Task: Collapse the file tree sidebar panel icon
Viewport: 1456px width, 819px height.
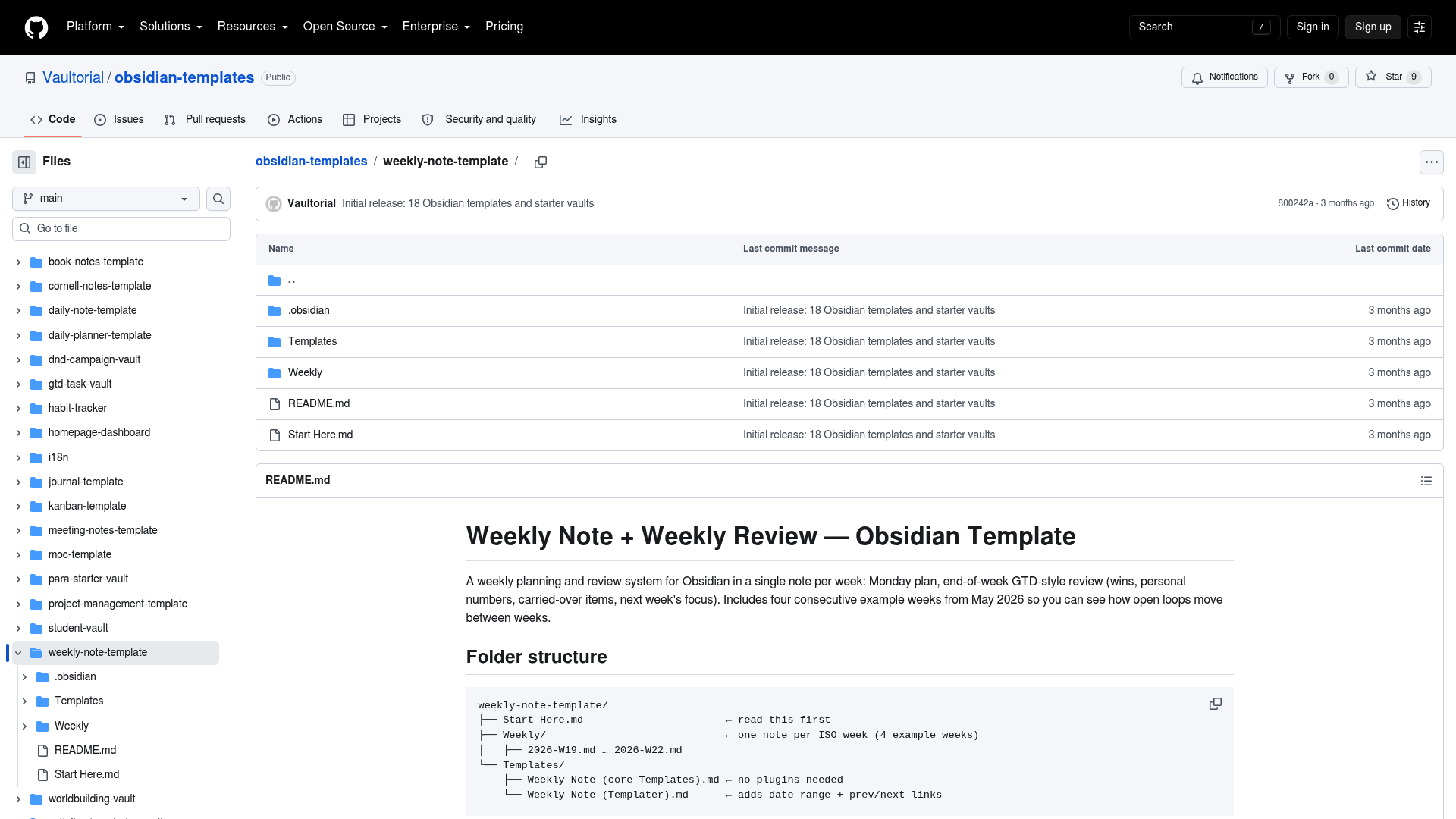Action: coord(24,162)
